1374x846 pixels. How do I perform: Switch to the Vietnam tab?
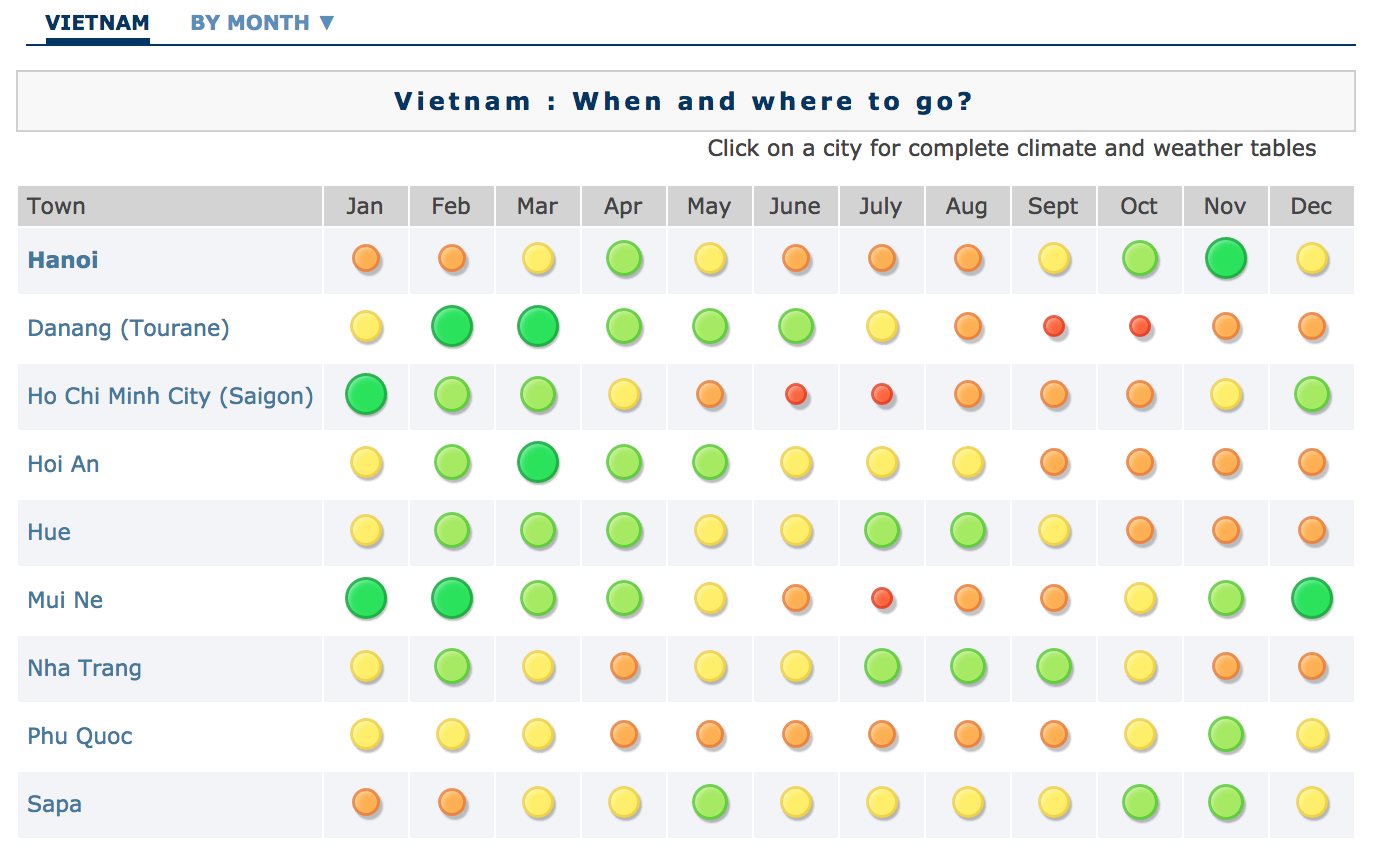(97, 23)
